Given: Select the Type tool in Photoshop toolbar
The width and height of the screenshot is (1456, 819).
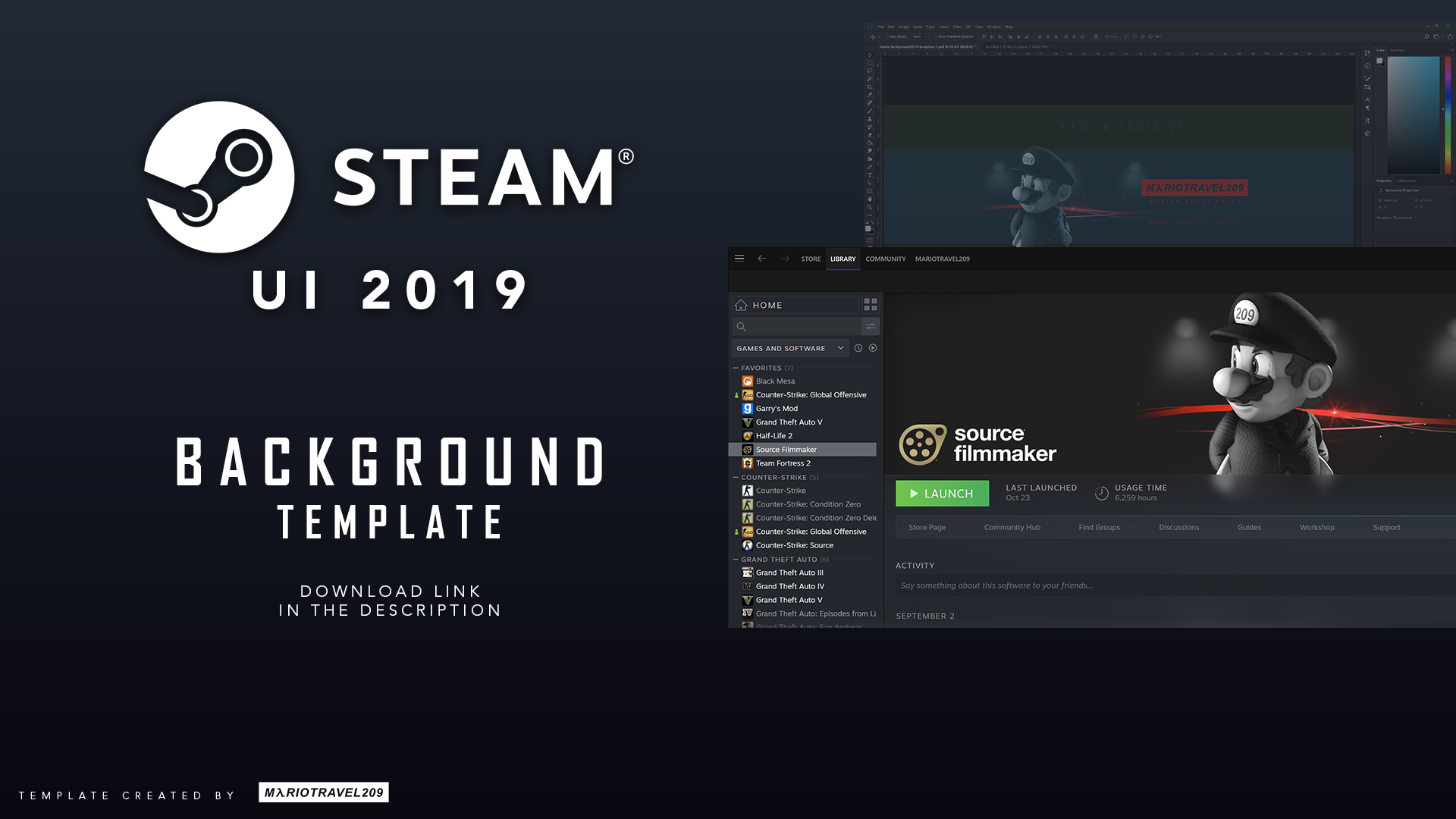Looking at the screenshot, I should (870, 175).
